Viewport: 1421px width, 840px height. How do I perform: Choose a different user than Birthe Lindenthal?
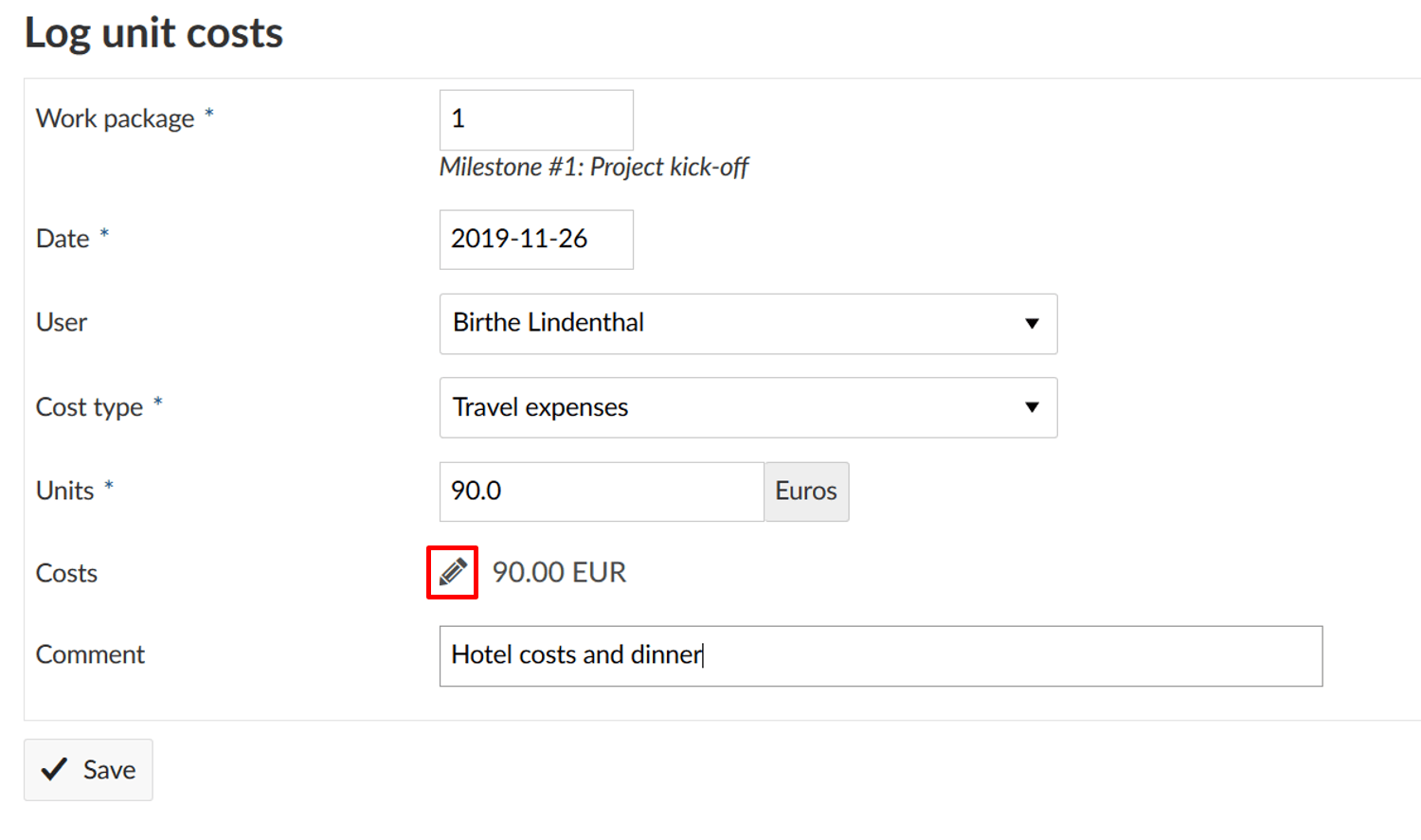[748, 324]
